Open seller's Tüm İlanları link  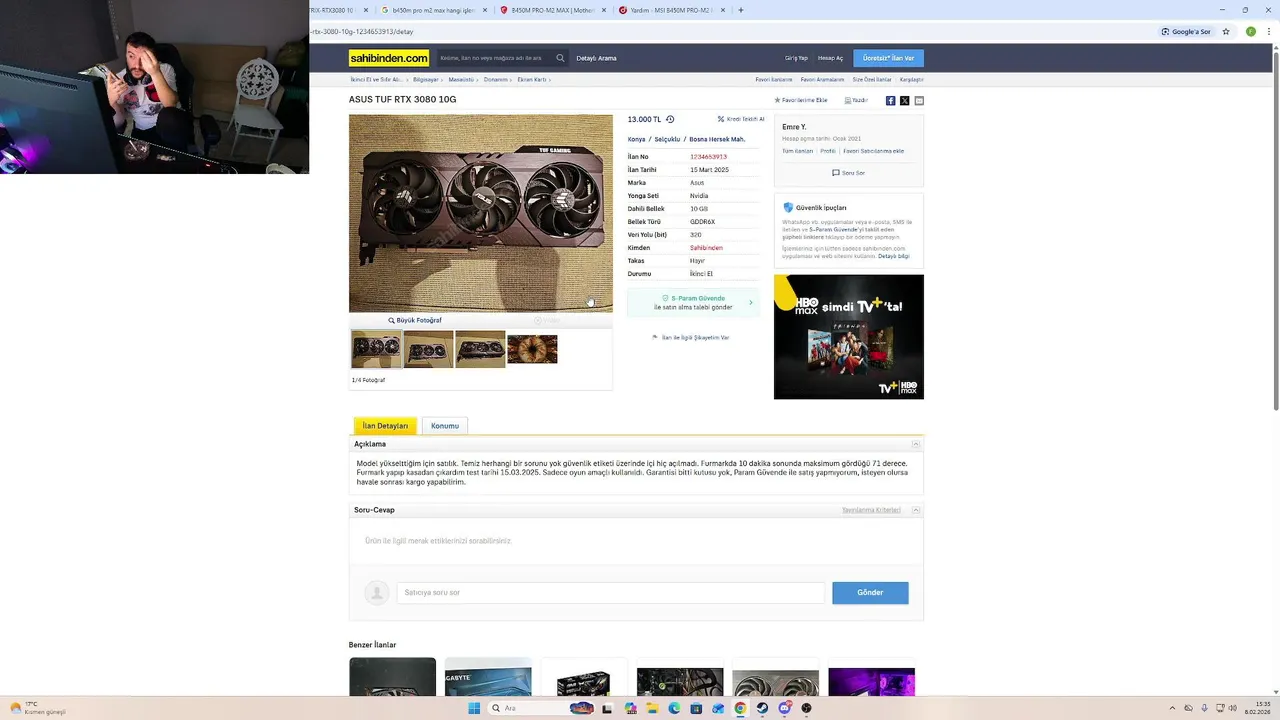(797, 151)
